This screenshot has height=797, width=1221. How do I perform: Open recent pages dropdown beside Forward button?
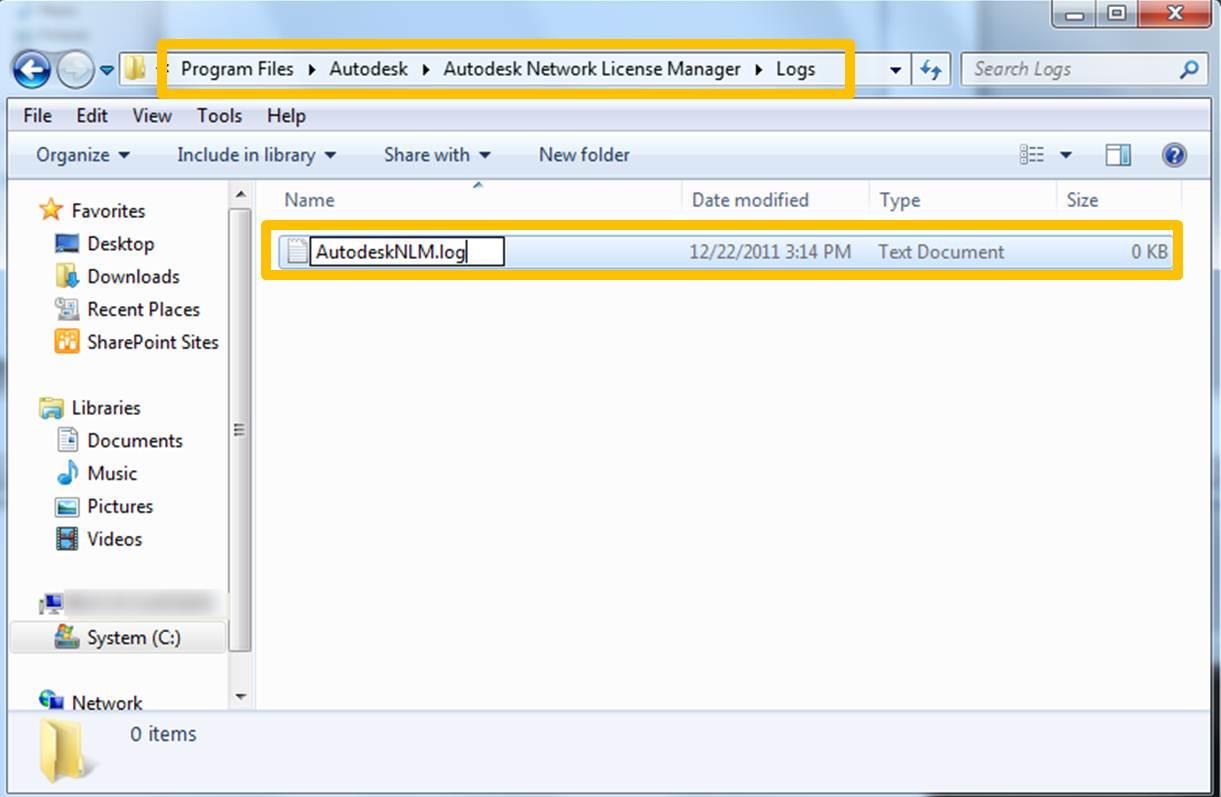[x=107, y=71]
